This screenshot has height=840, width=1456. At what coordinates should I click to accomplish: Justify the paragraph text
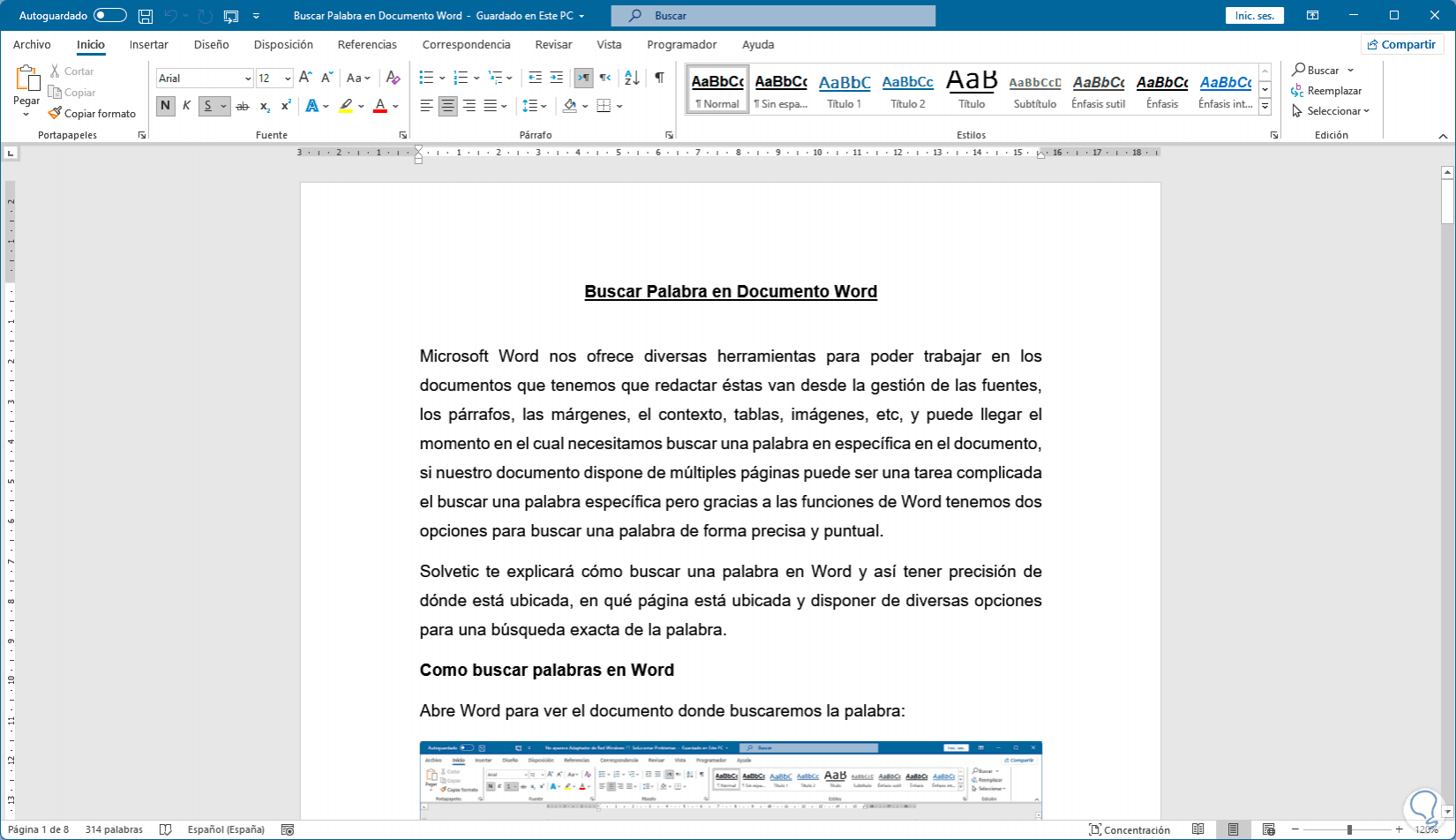point(491,106)
